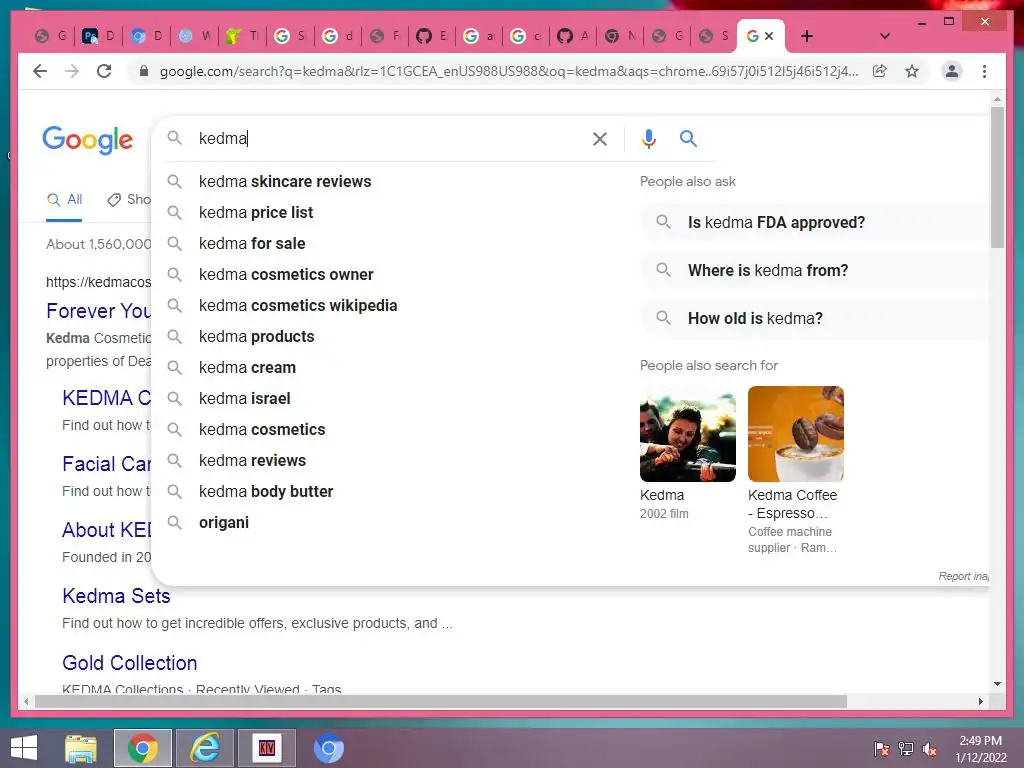Open the 'About KEDMA' sitelink
The width and height of the screenshot is (1024, 768).
(106, 530)
